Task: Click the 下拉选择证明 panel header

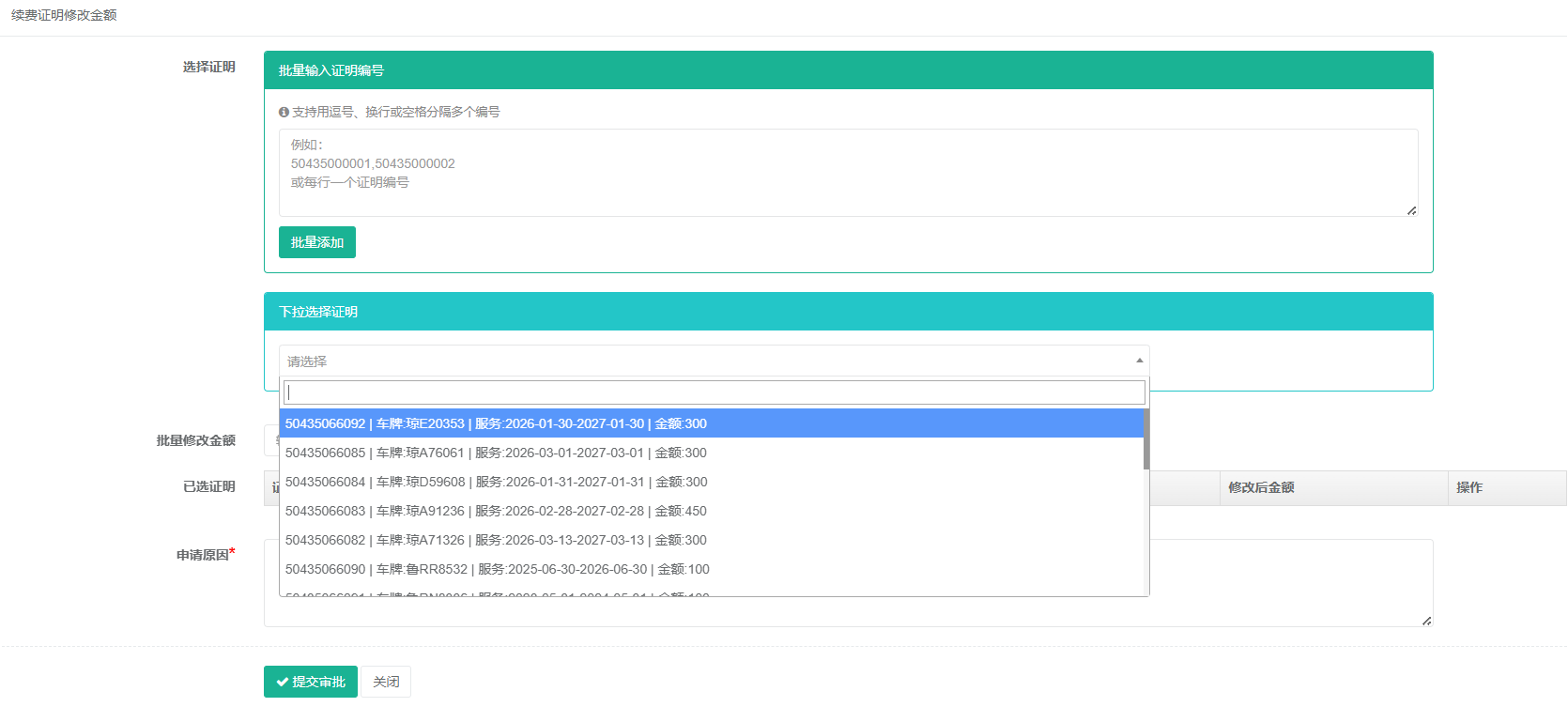Action: click(848, 312)
